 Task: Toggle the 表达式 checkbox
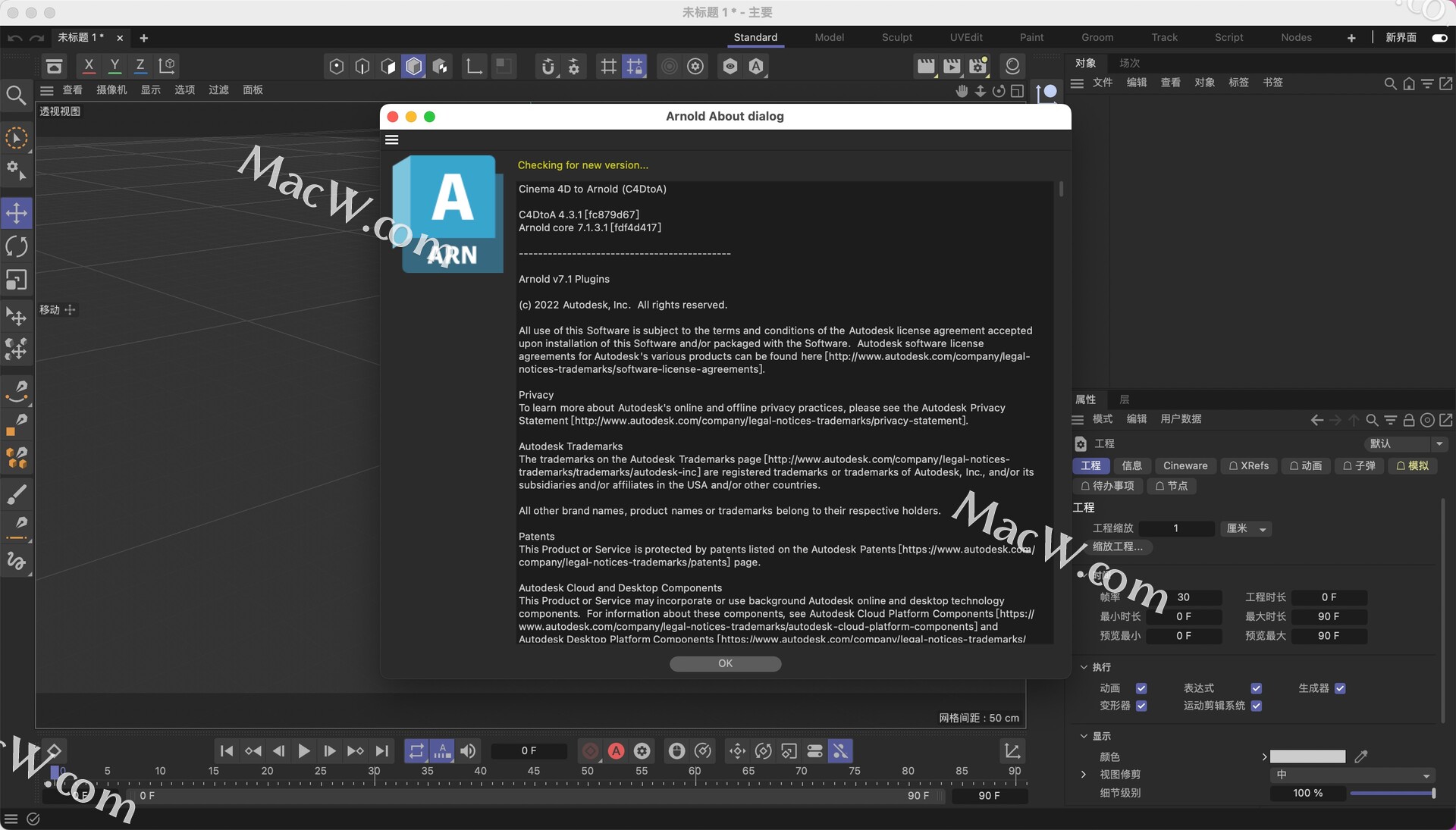coord(1257,688)
